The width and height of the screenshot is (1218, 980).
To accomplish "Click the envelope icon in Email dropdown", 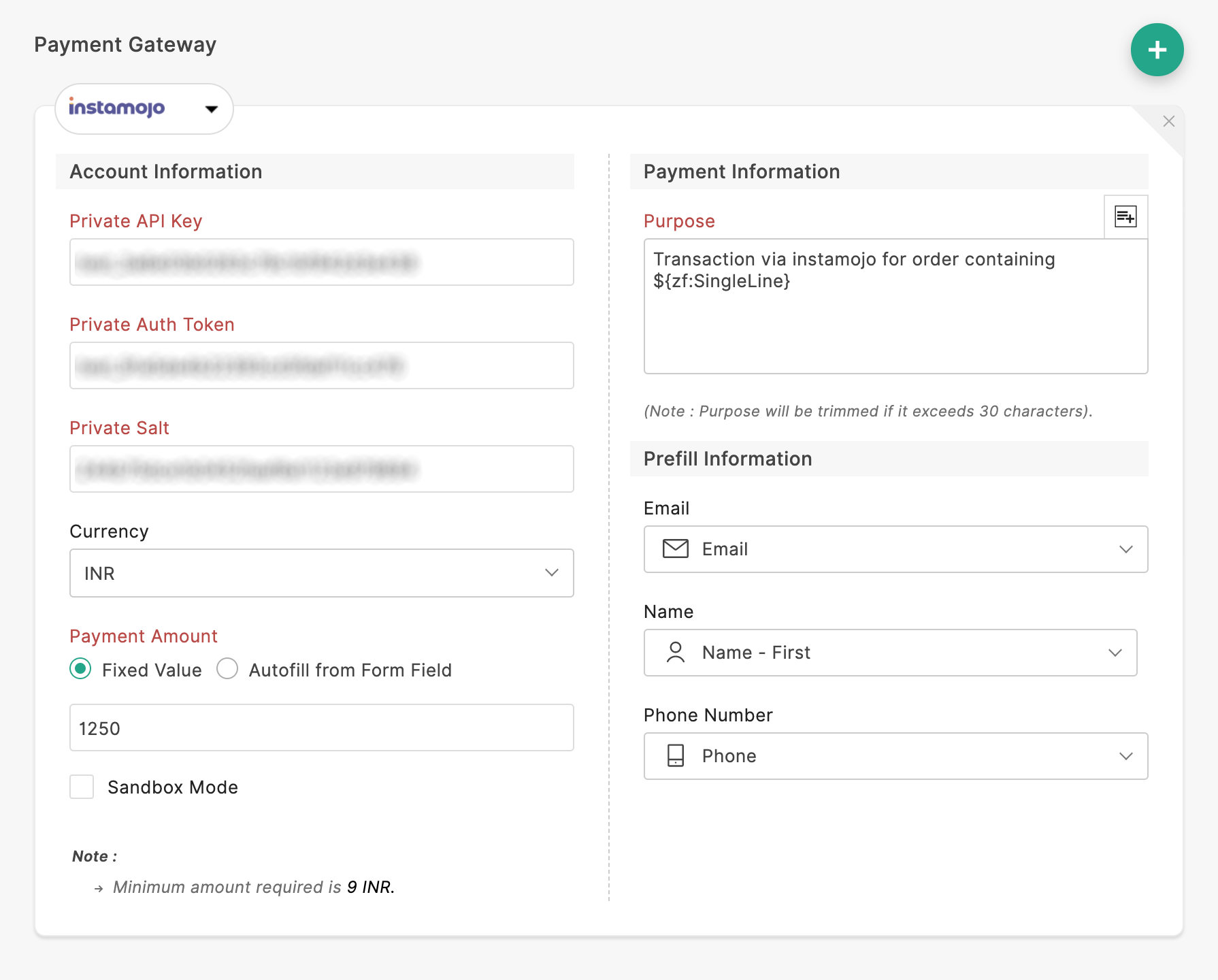I will [676, 549].
